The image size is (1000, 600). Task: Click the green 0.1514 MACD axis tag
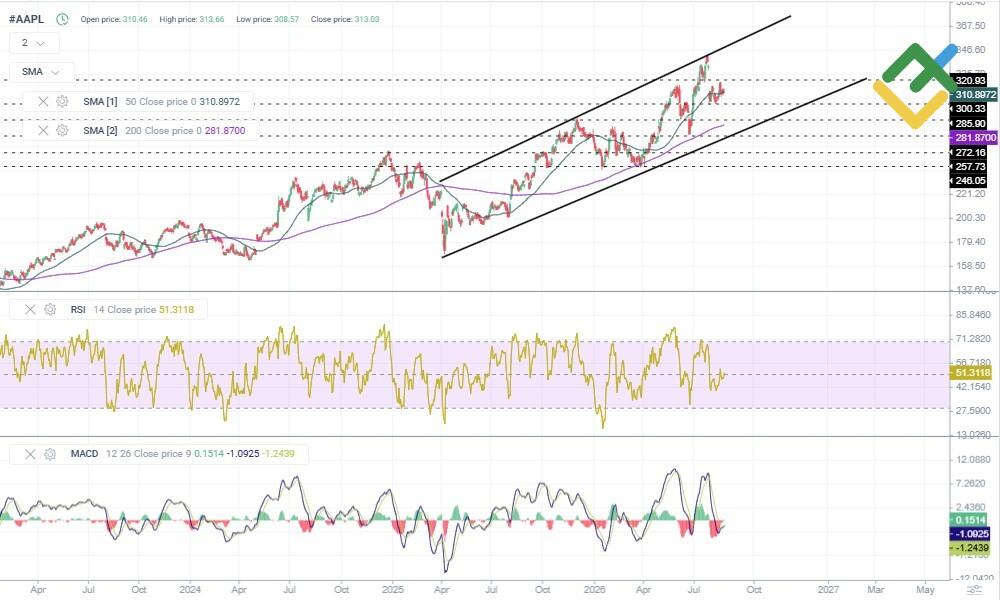(x=971, y=520)
